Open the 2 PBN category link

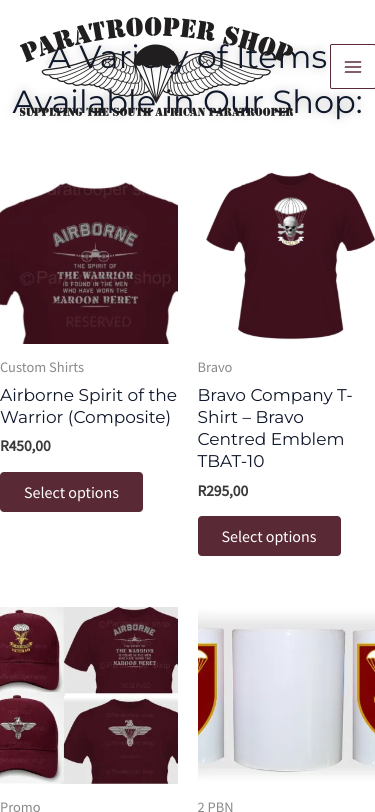(215, 806)
